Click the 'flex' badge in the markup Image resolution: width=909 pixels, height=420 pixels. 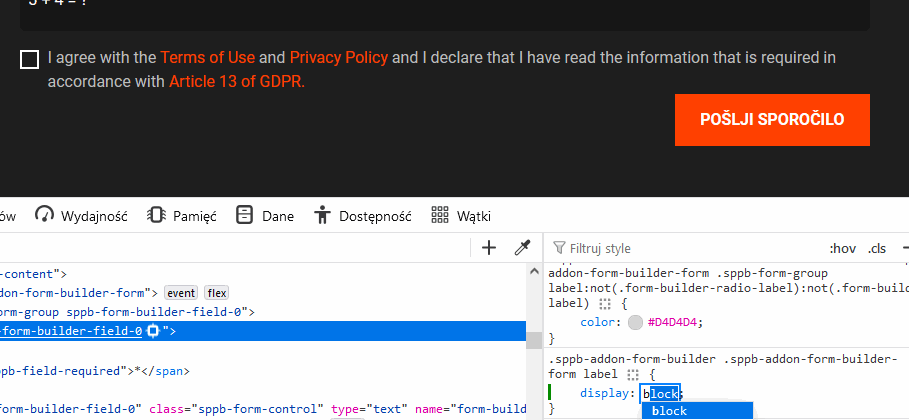tap(217, 293)
